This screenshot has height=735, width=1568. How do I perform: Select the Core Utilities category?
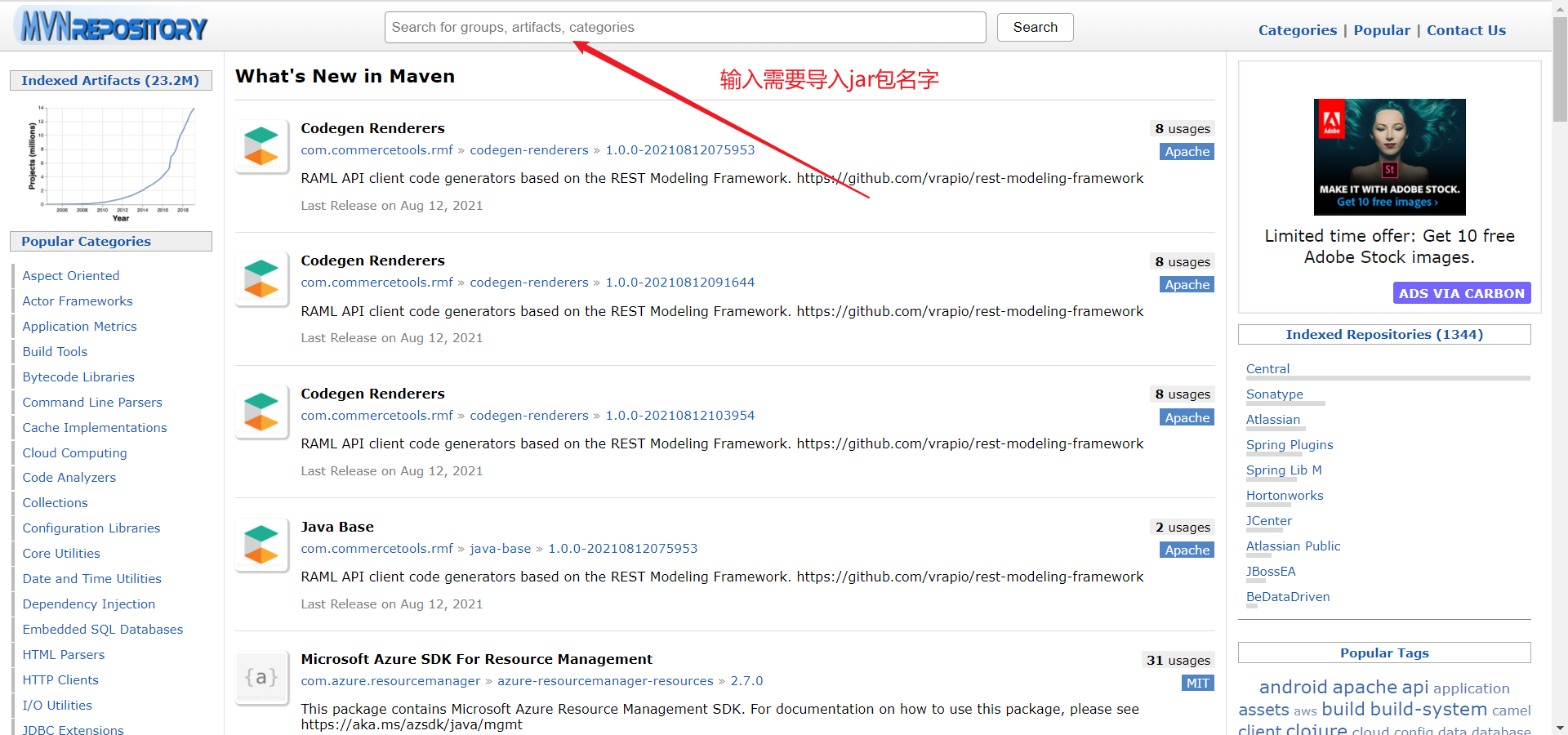coord(61,553)
